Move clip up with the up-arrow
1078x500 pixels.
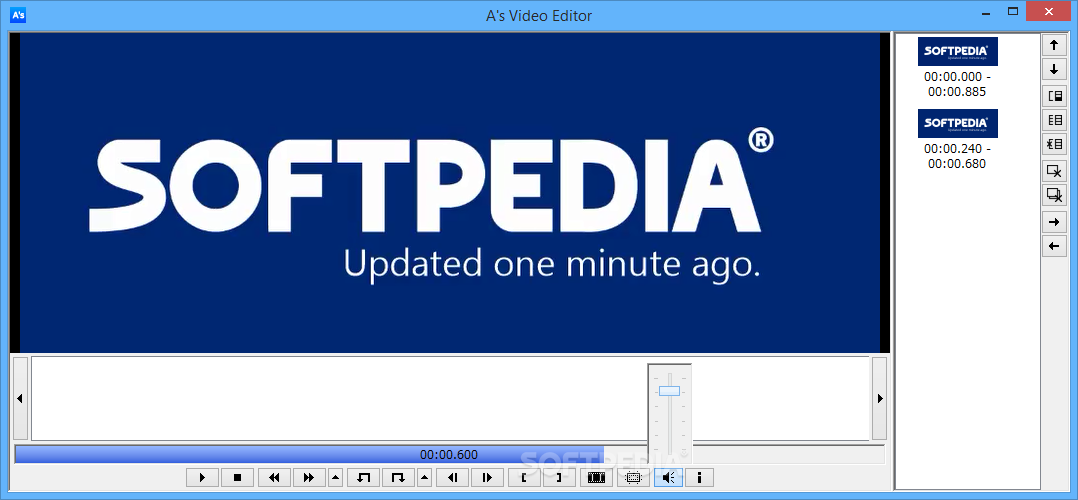pos(1054,45)
